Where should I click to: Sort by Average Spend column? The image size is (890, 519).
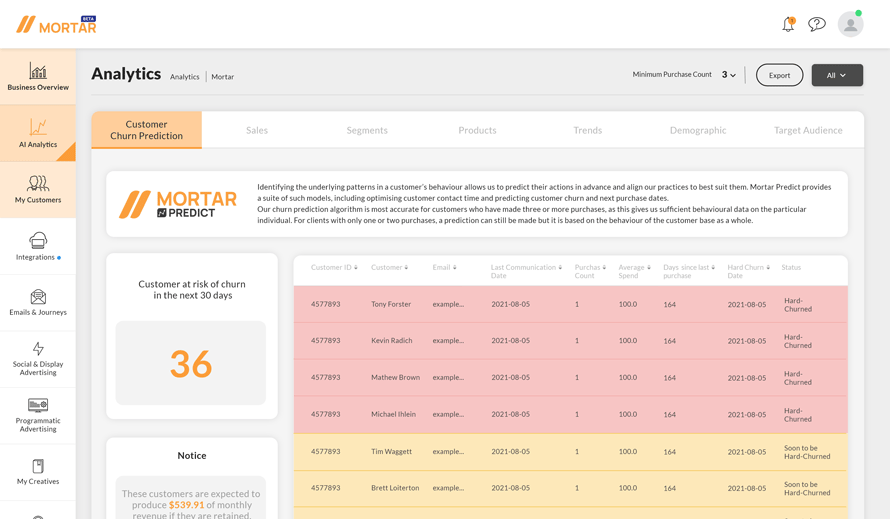(x=634, y=271)
